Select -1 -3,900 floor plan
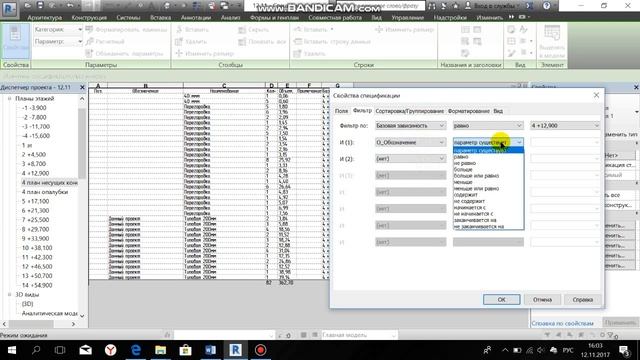This screenshot has height=360, width=640. (x=34, y=108)
